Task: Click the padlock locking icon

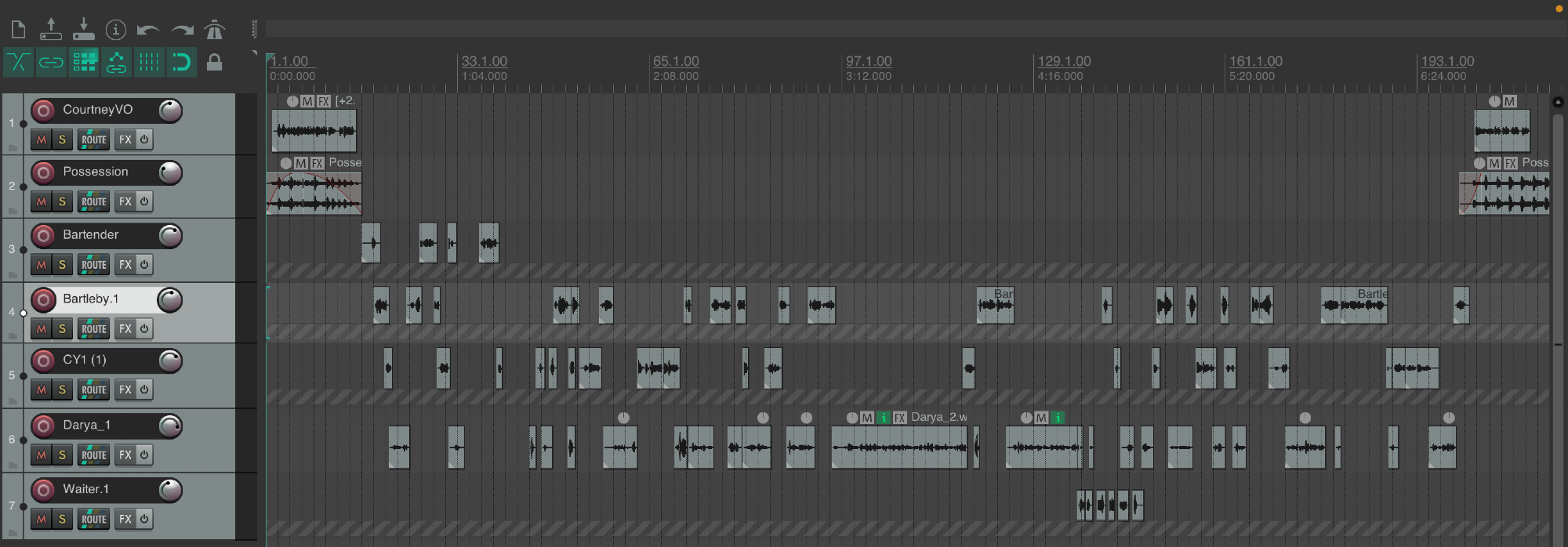Action: click(214, 63)
